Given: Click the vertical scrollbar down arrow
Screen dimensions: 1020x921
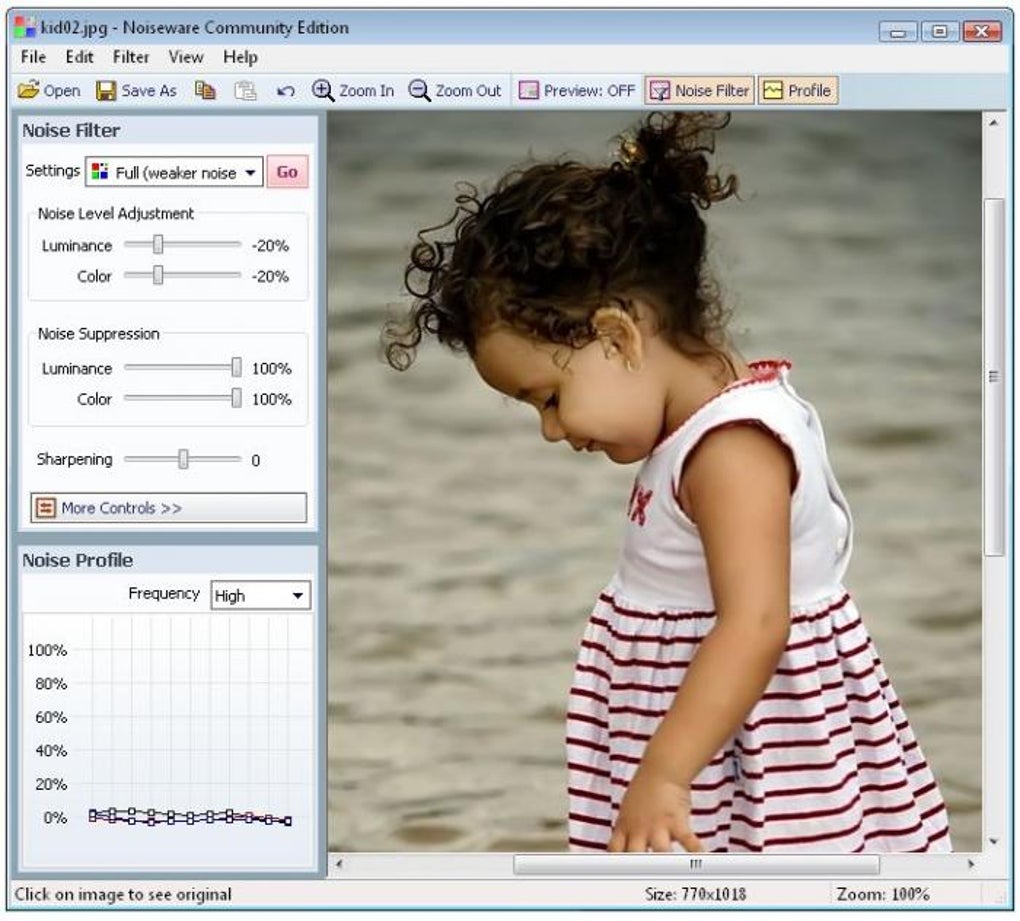Looking at the screenshot, I should tap(993, 841).
